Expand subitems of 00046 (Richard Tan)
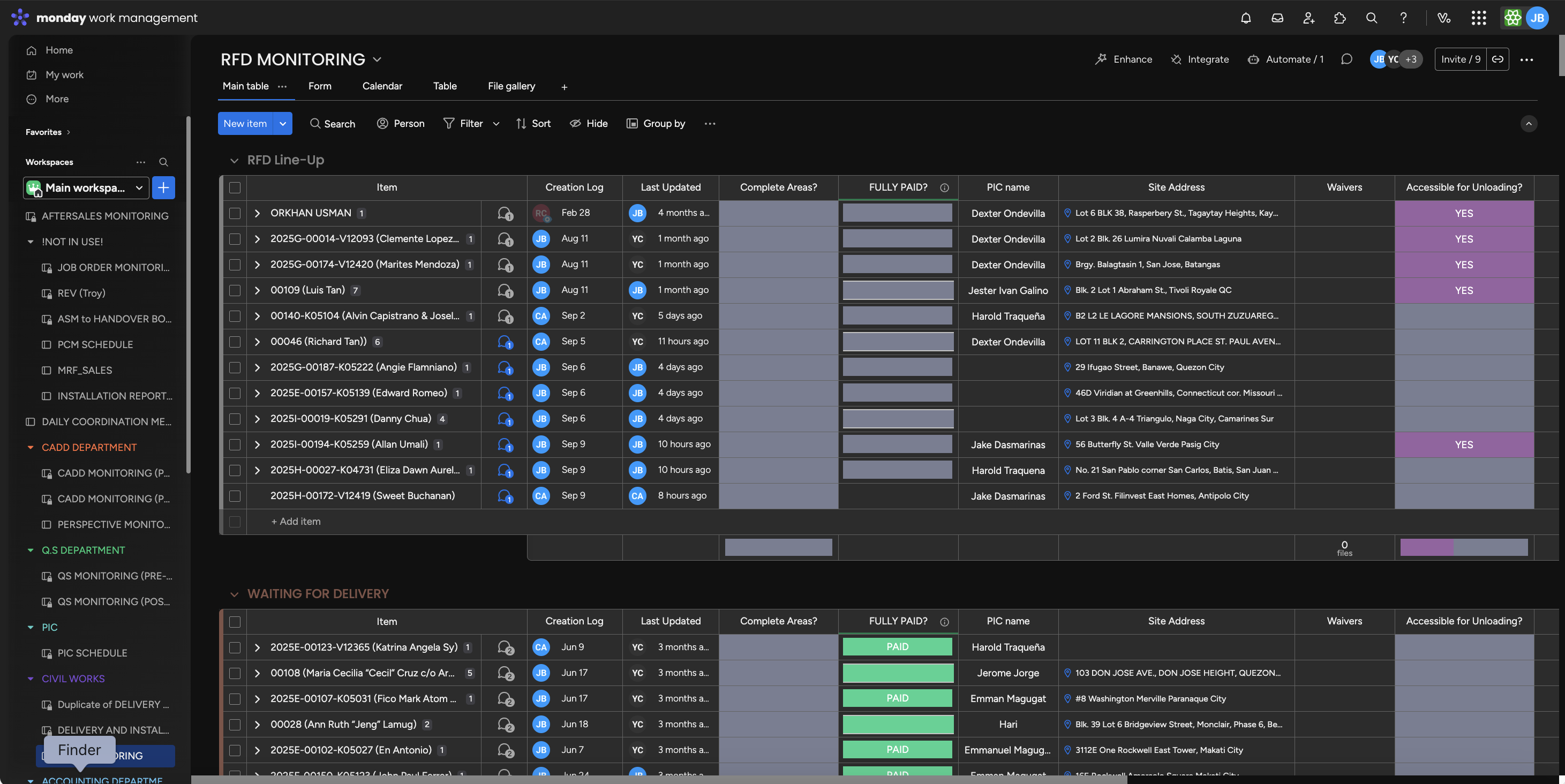The image size is (1565, 784). 257,342
